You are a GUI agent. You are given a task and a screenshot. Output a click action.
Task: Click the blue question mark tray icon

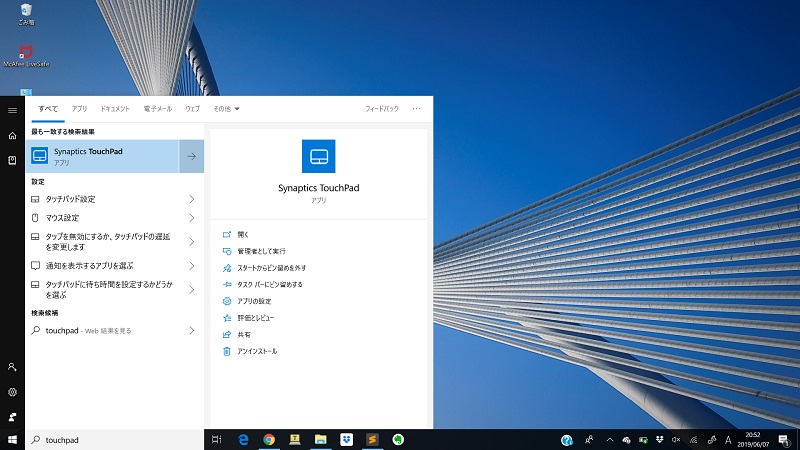[566, 440]
